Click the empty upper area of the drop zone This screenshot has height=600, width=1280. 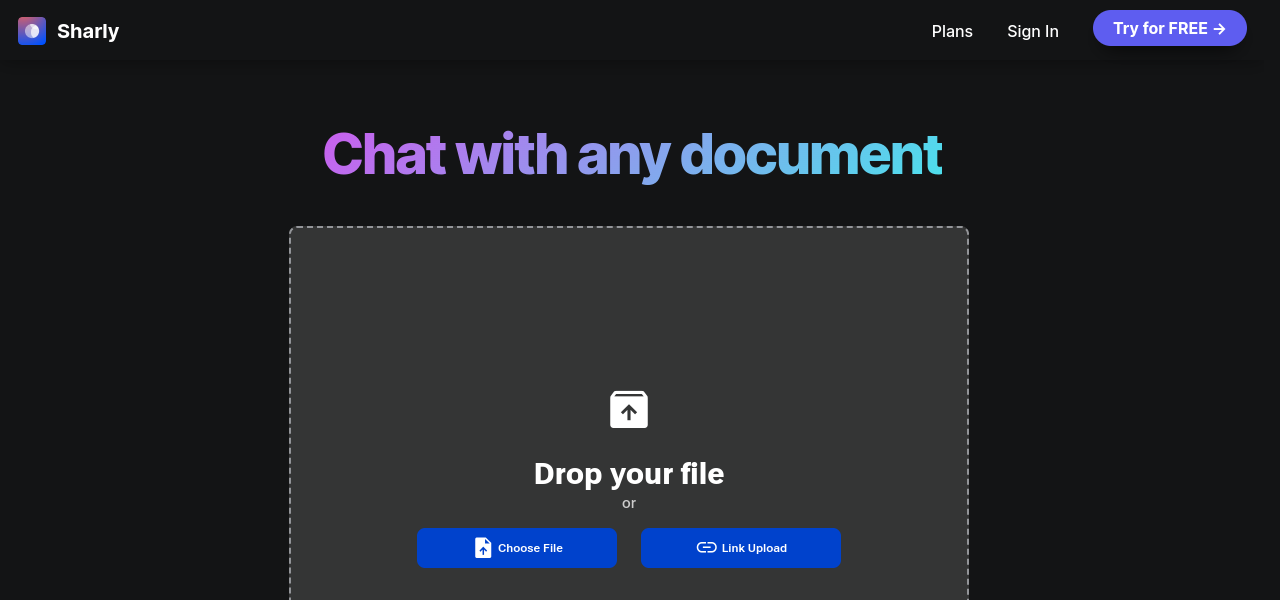pos(629,300)
